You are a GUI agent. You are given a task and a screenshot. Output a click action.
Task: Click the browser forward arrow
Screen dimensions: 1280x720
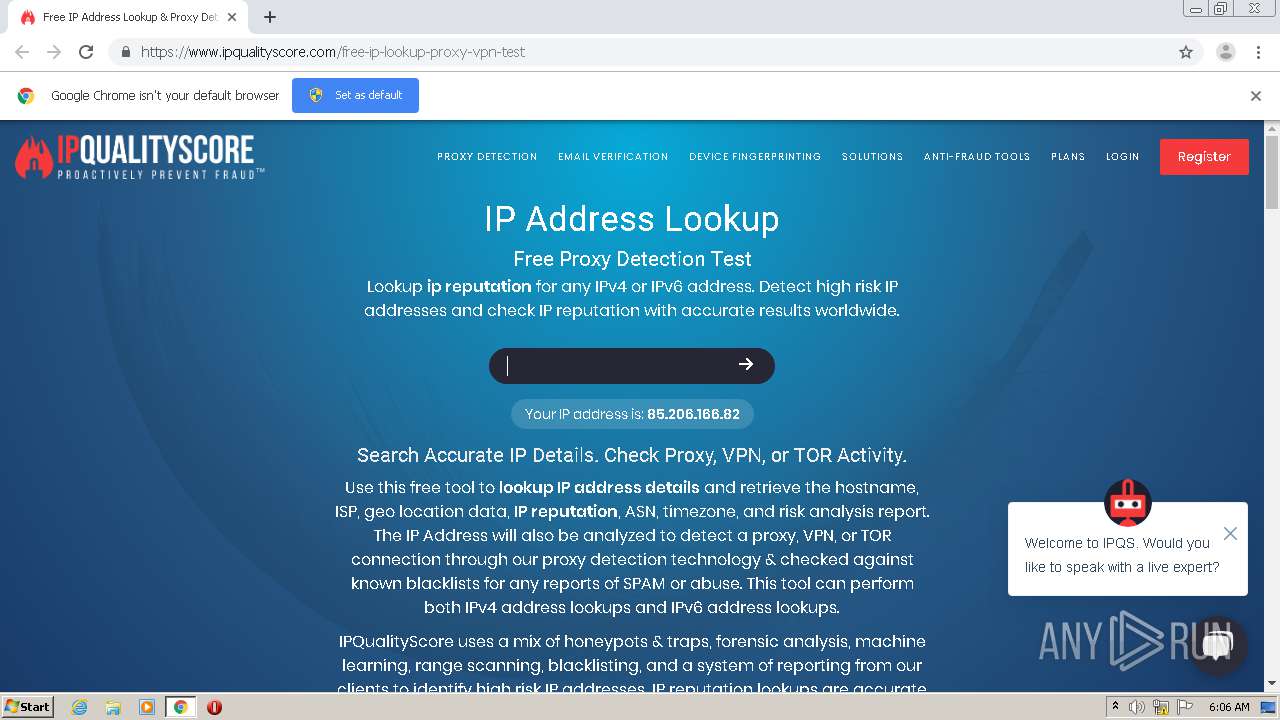tap(54, 52)
